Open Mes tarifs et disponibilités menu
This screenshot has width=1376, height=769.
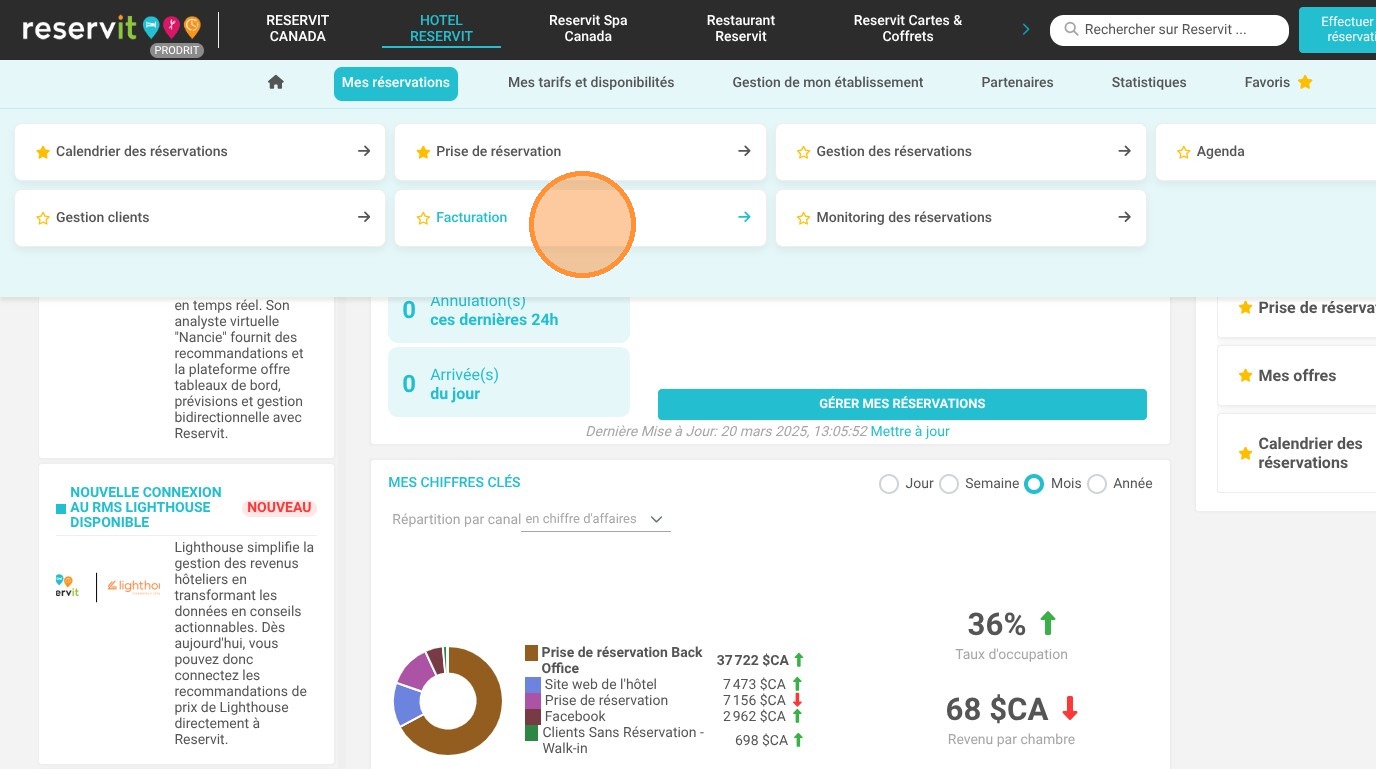(591, 83)
